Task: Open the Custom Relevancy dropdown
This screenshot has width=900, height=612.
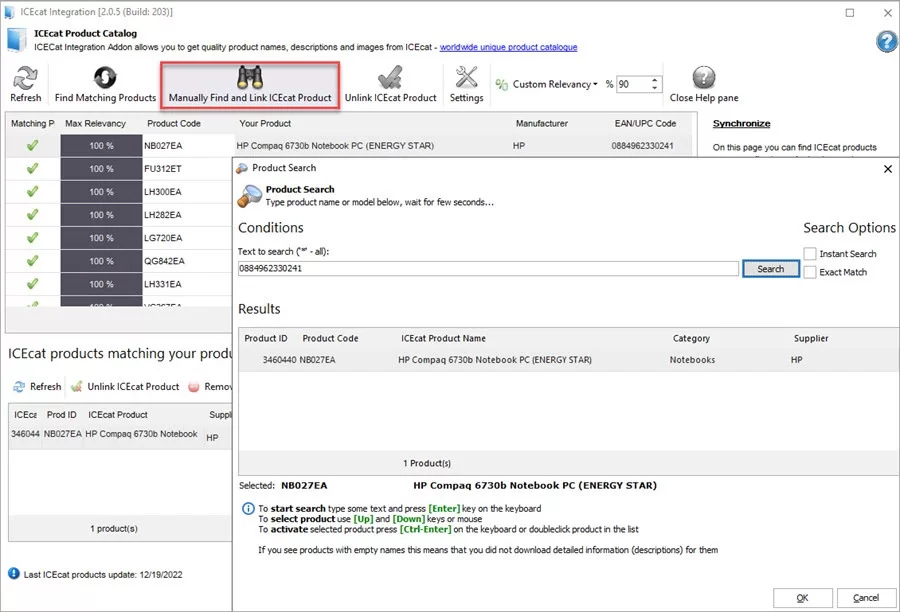Action: (594, 84)
